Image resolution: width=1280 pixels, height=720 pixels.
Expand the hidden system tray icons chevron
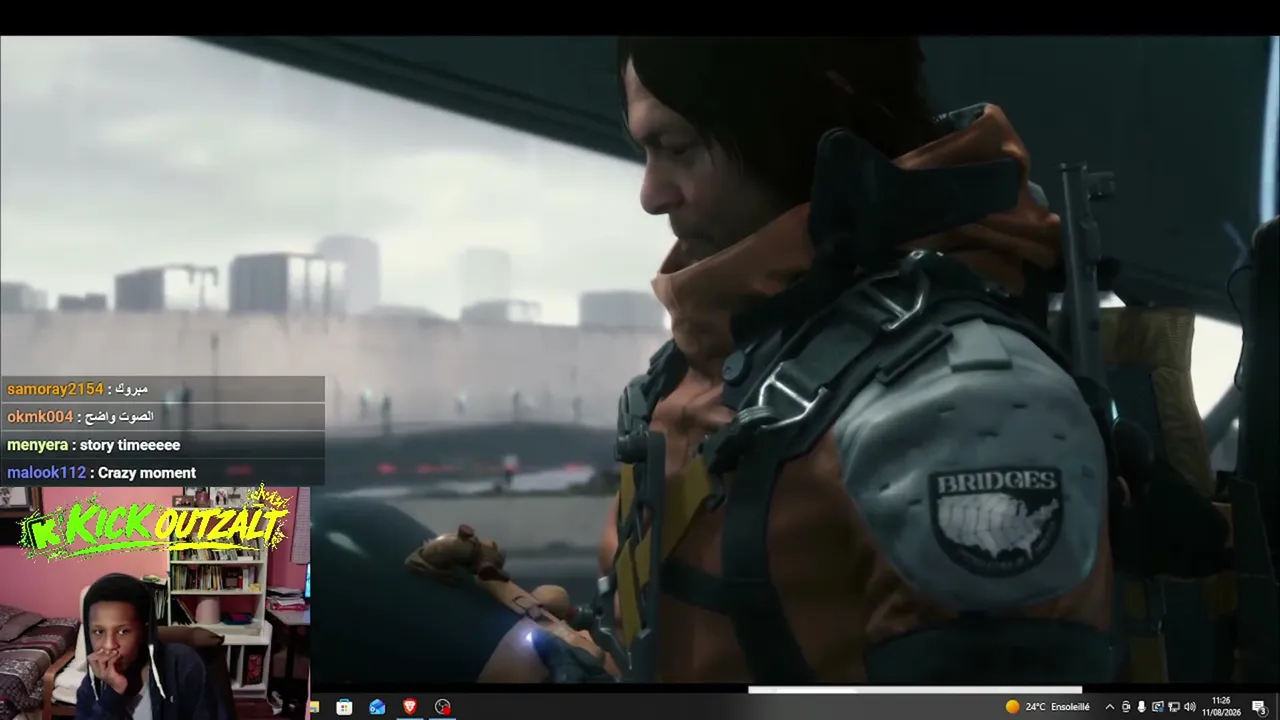pos(1109,707)
